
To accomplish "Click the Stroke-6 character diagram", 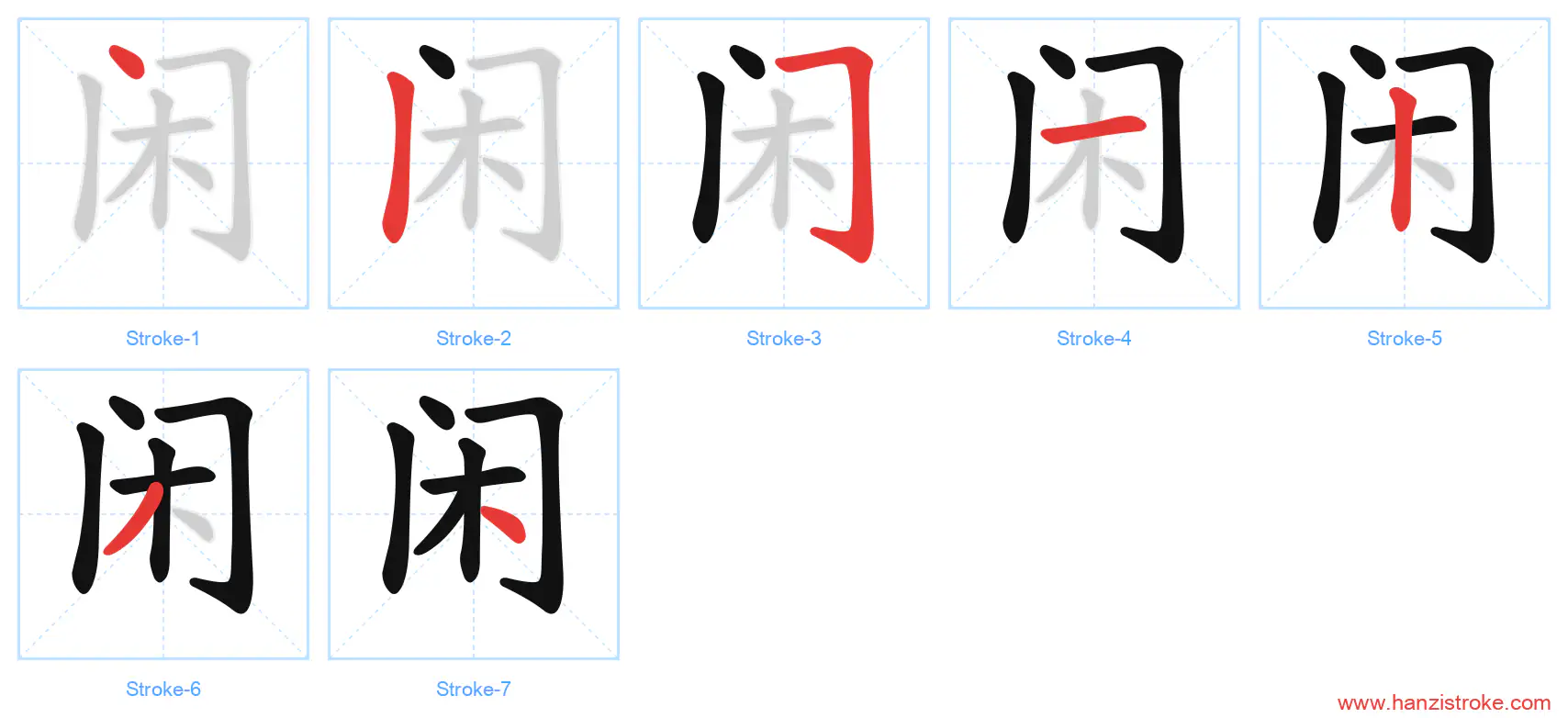I will coord(163,514).
